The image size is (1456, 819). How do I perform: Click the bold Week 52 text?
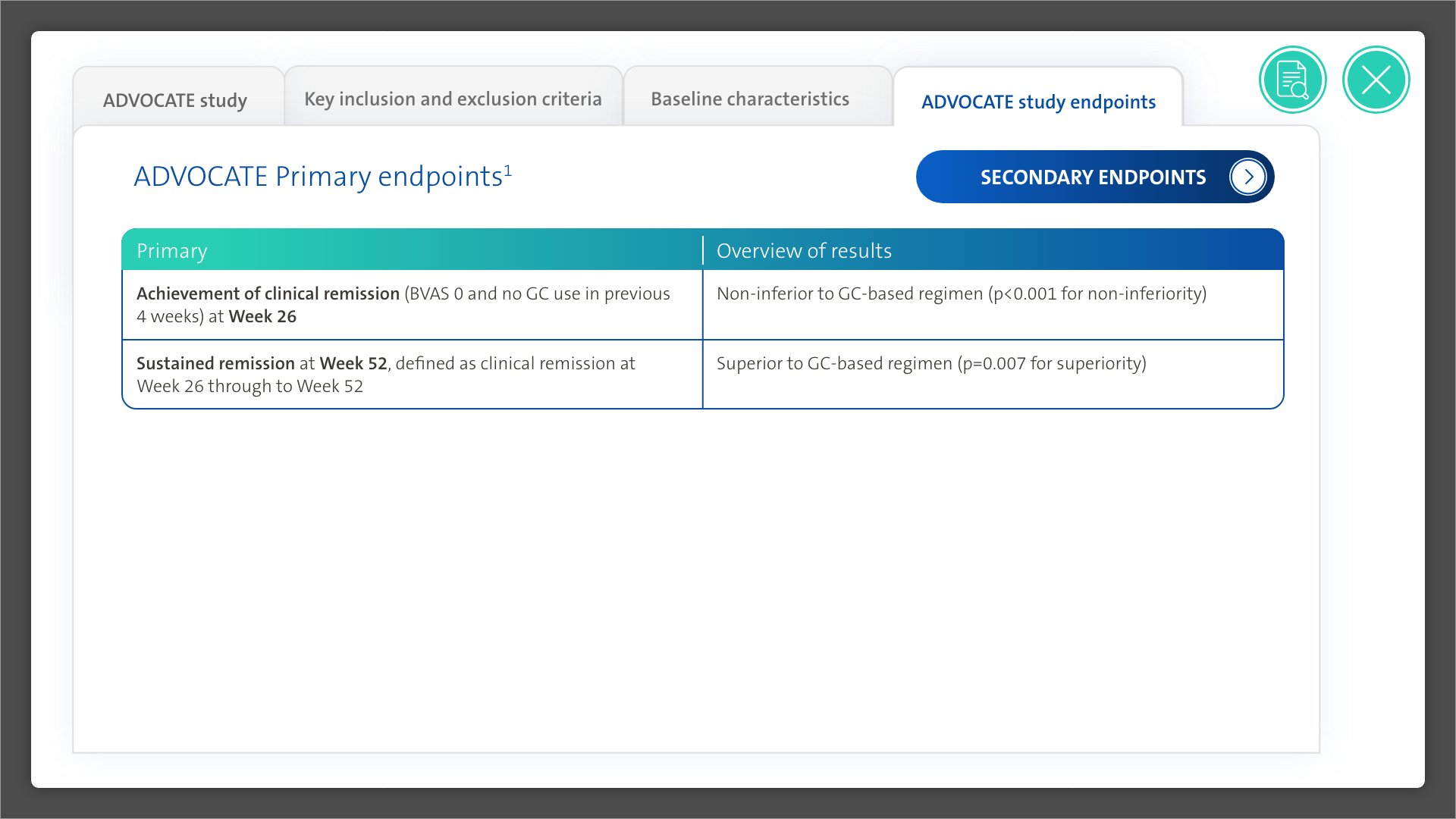click(353, 363)
